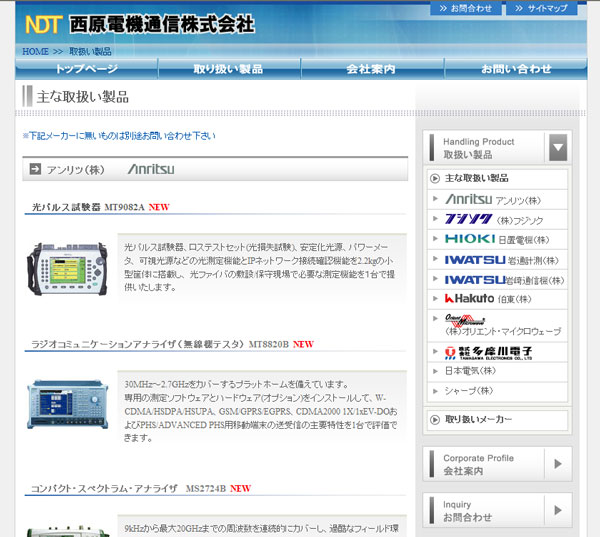This screenshot has height=537, width=600.
Task: Open the MT9082A optical pulse tester image
Action: coord(67,269)
